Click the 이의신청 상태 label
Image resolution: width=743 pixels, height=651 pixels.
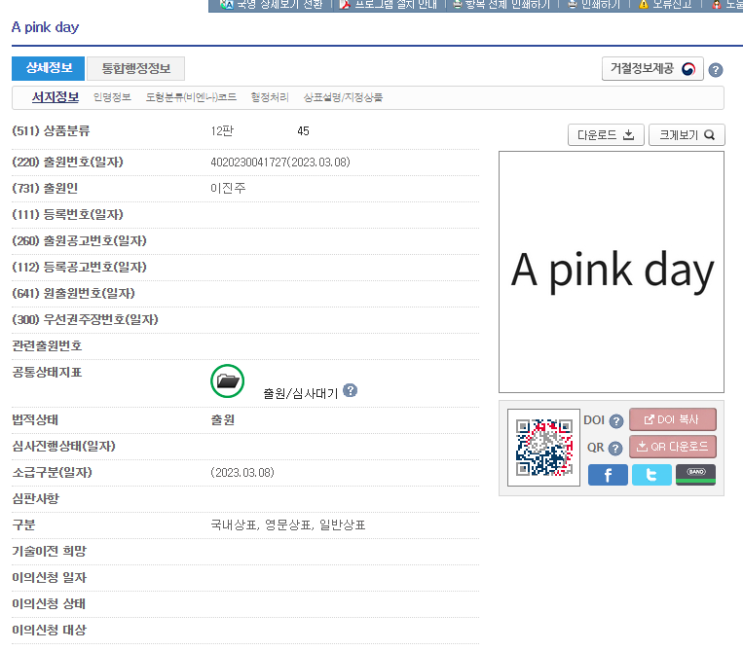49,604
